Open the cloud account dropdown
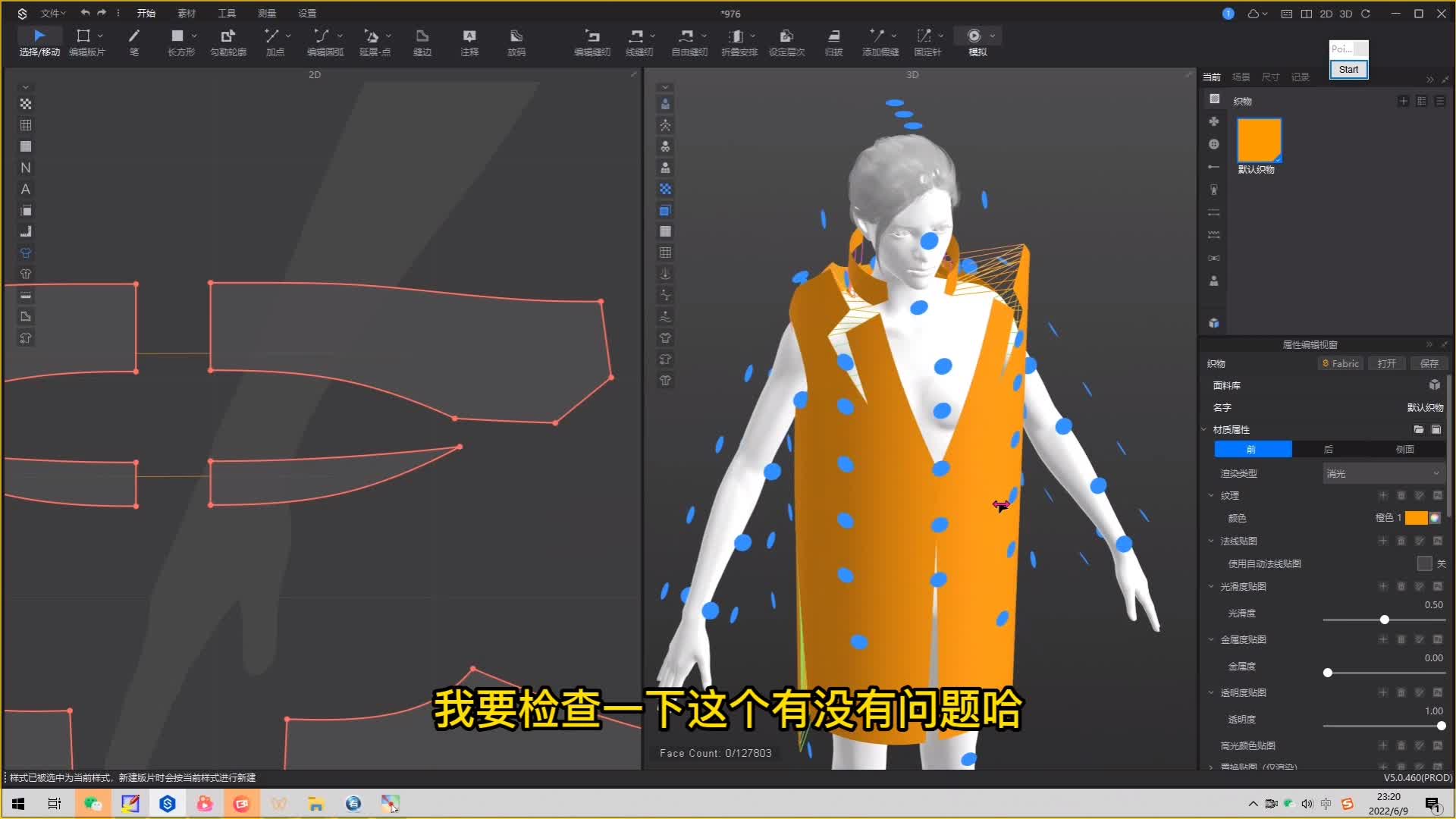 tap(1258, 14)
